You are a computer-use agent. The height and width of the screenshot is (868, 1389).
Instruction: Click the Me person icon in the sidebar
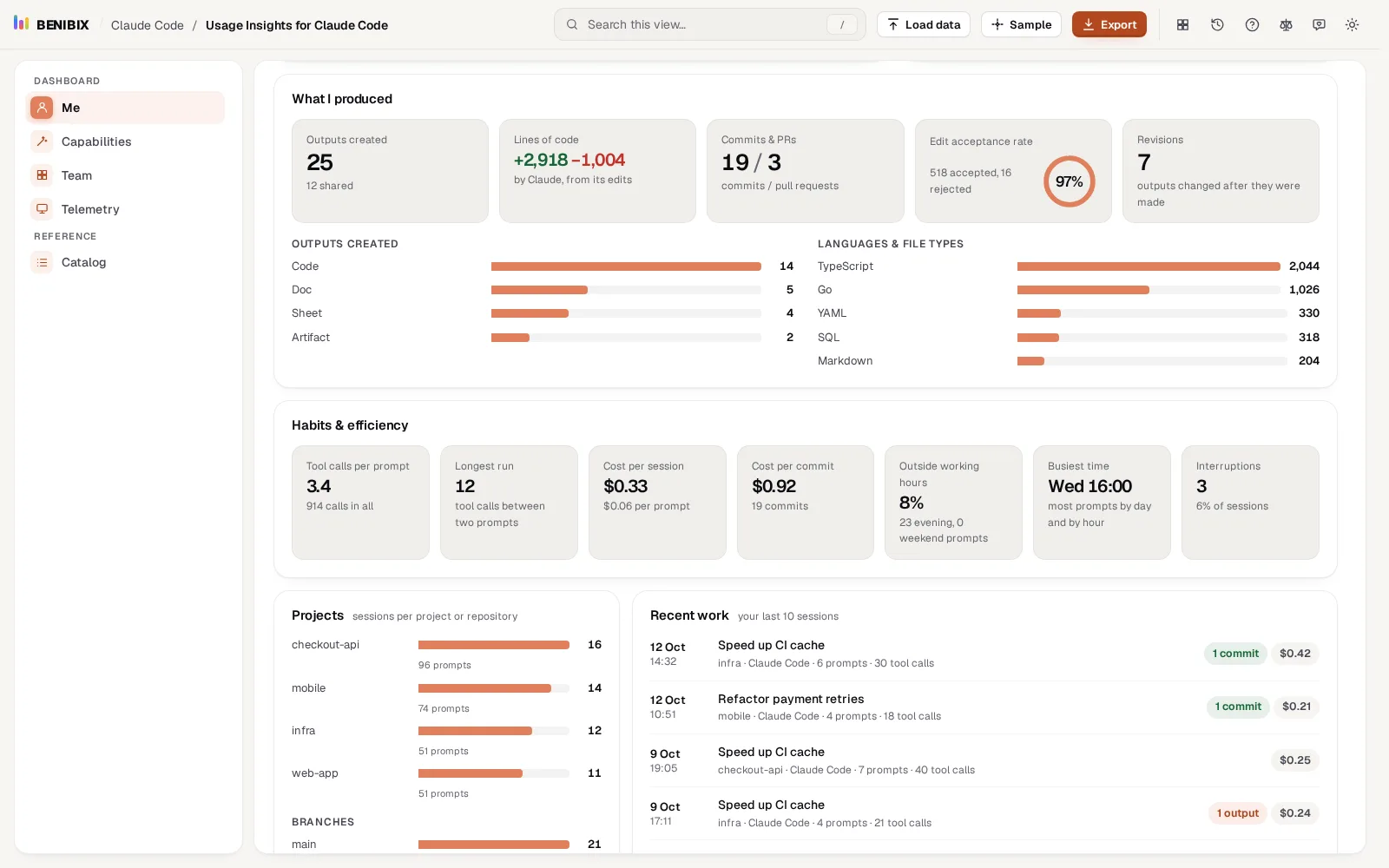click(x=42, y=108)
